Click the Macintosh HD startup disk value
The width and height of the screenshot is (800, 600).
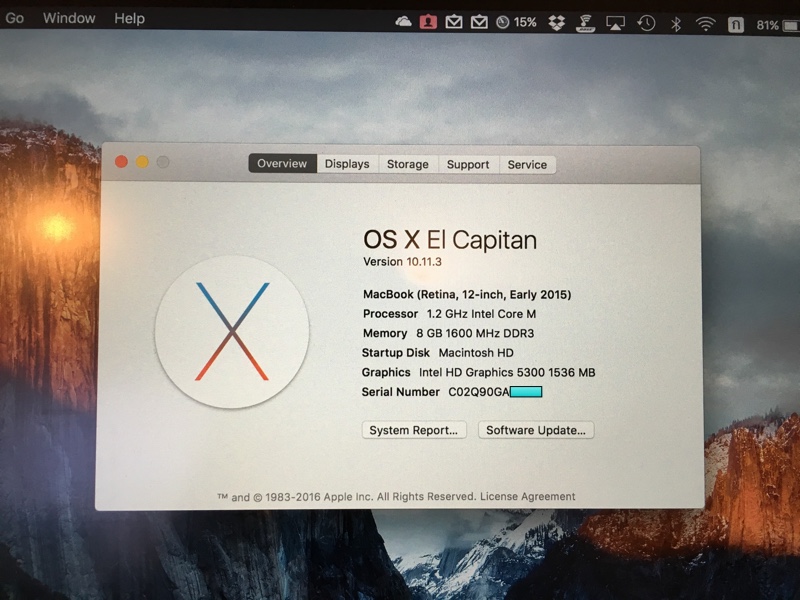click(x=476, y=353)
